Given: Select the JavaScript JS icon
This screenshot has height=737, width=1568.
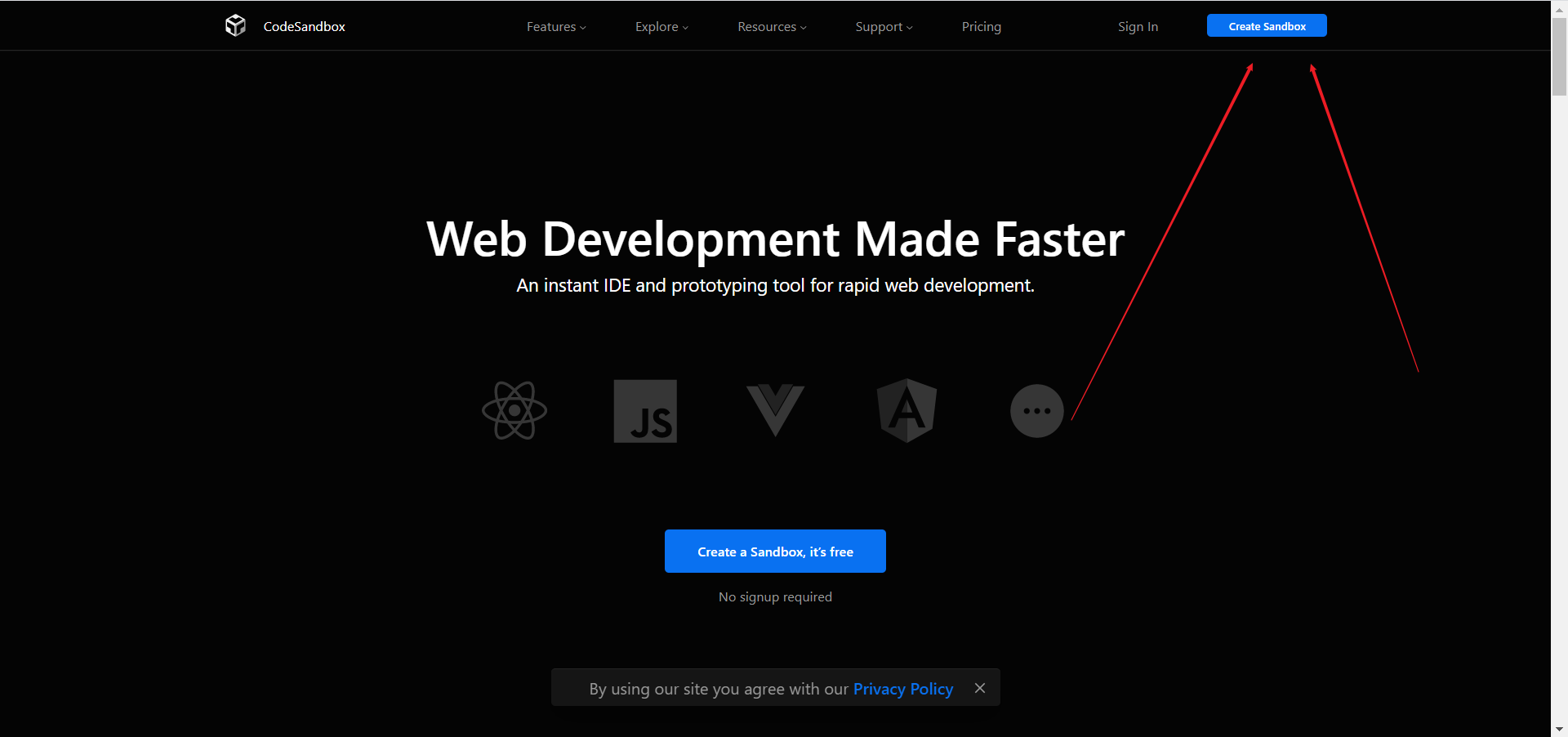Looking at the screenshot, I should pos(645,411).
